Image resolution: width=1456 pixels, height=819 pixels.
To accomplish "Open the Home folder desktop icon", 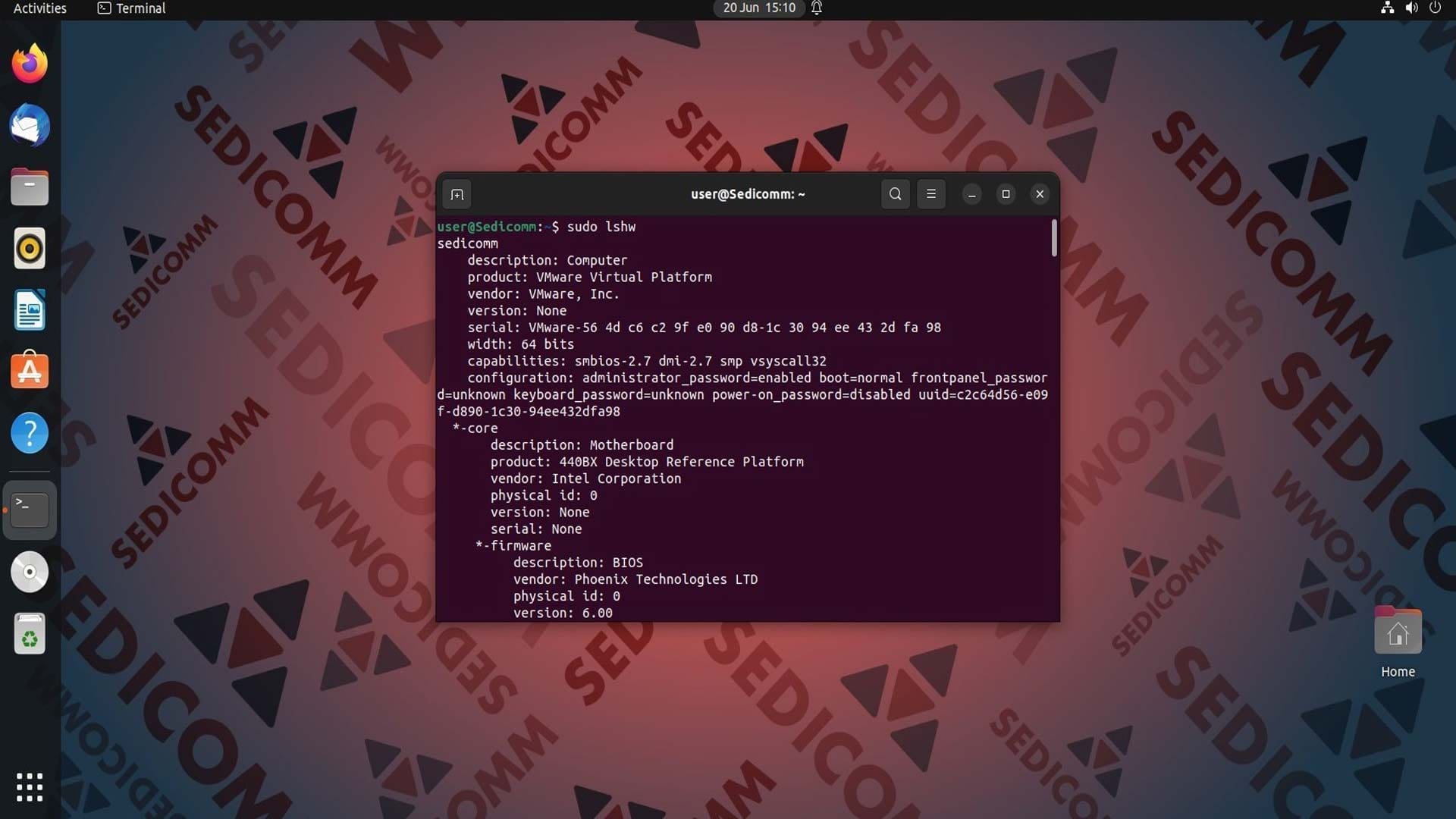I will [x=1398, y=643].
